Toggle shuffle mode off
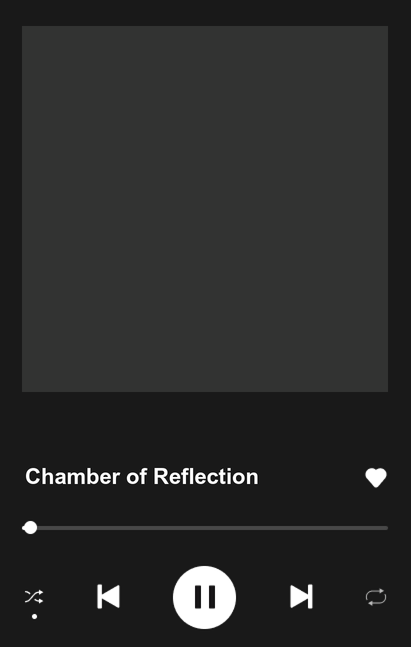411x647 pixels. point(34,597)
